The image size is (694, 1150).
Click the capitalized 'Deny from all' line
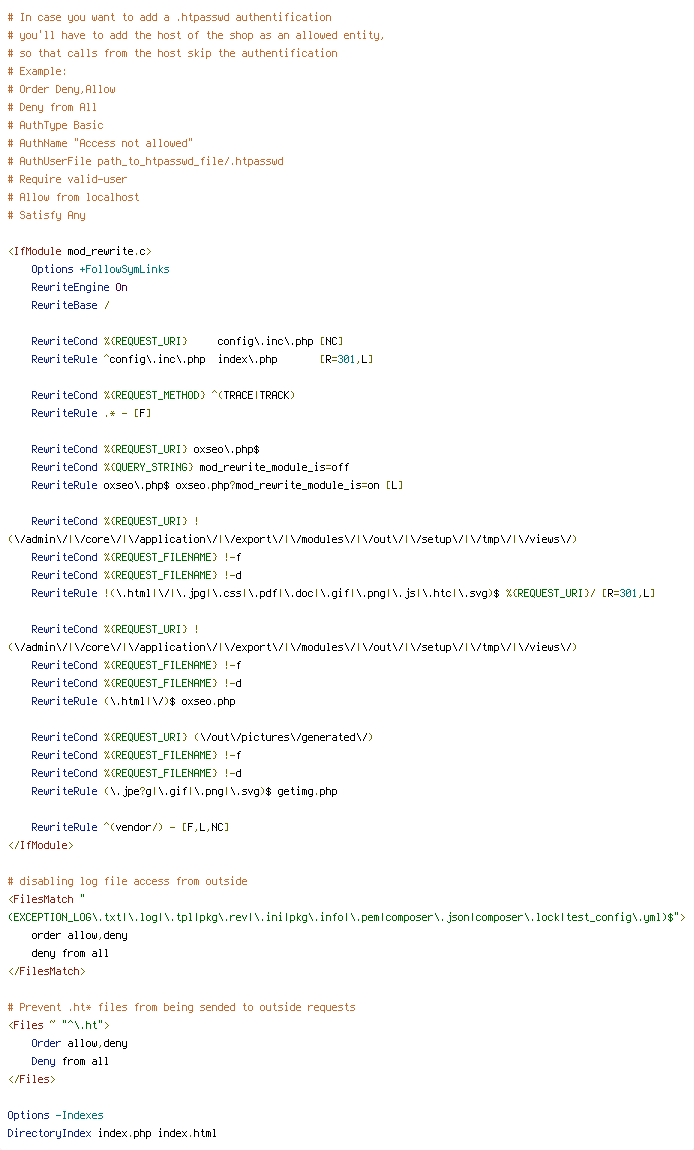[x=70, y=1061]
